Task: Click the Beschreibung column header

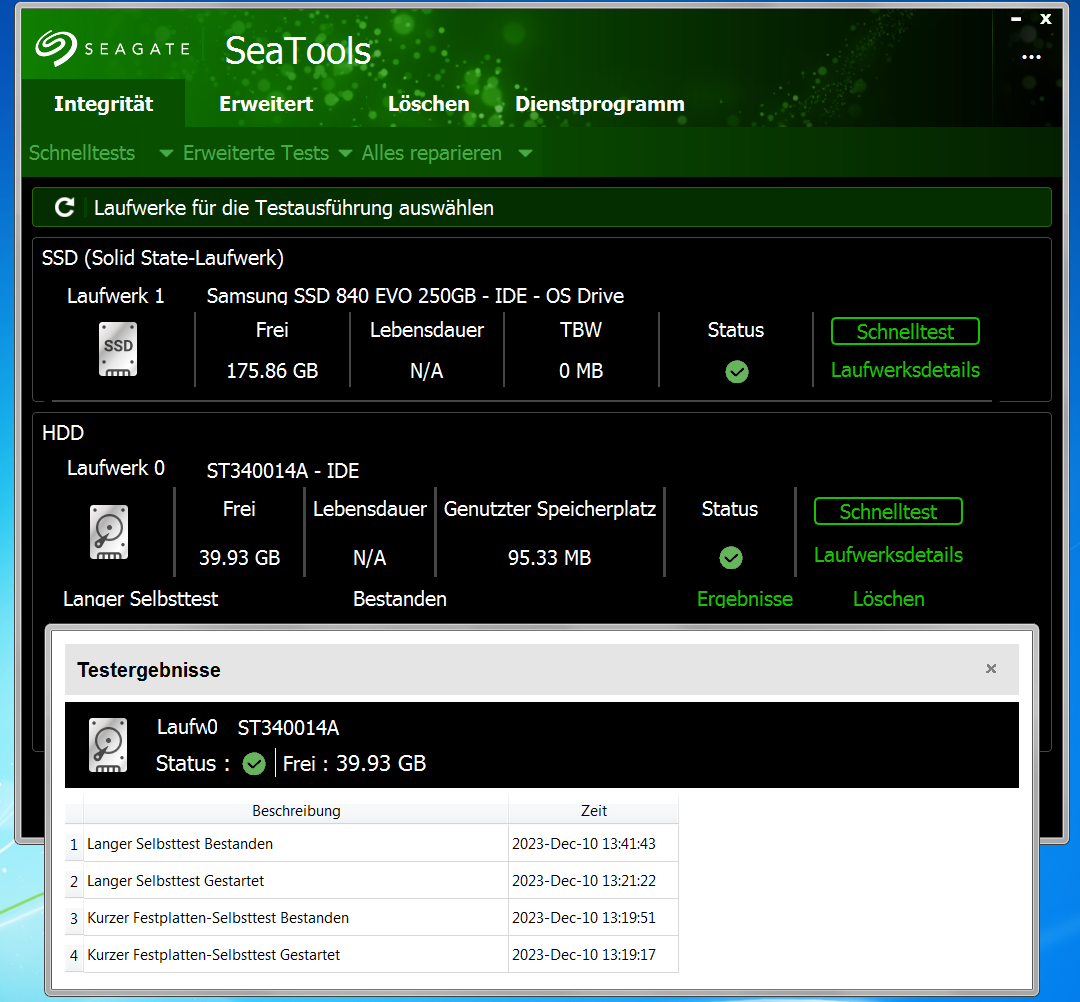Action: (296, 811)
